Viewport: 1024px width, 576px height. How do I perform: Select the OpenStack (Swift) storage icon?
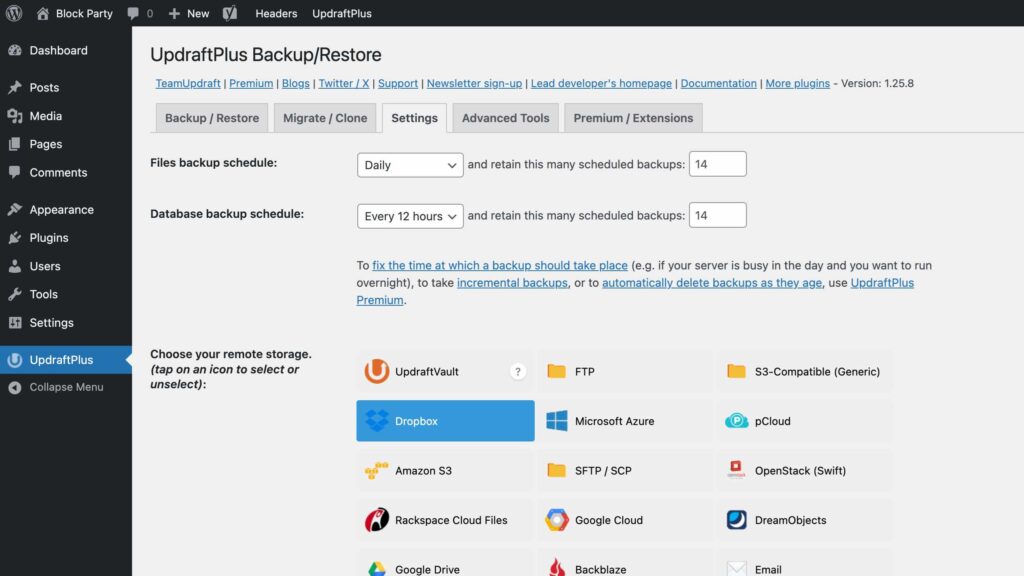pyautogui.click(x=804, y=470)
